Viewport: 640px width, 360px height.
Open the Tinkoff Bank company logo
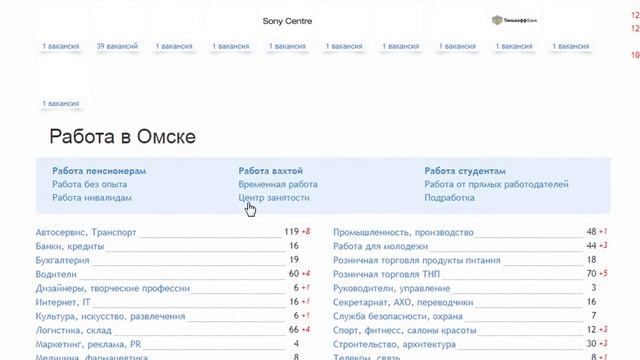point(514,20)
